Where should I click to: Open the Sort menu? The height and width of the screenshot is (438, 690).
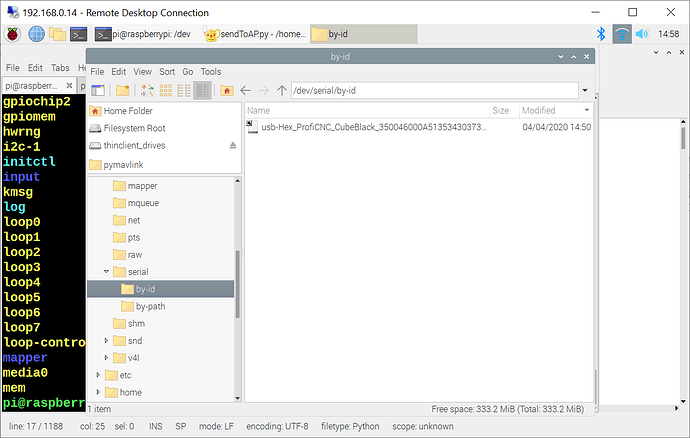(x=167, y=72)
